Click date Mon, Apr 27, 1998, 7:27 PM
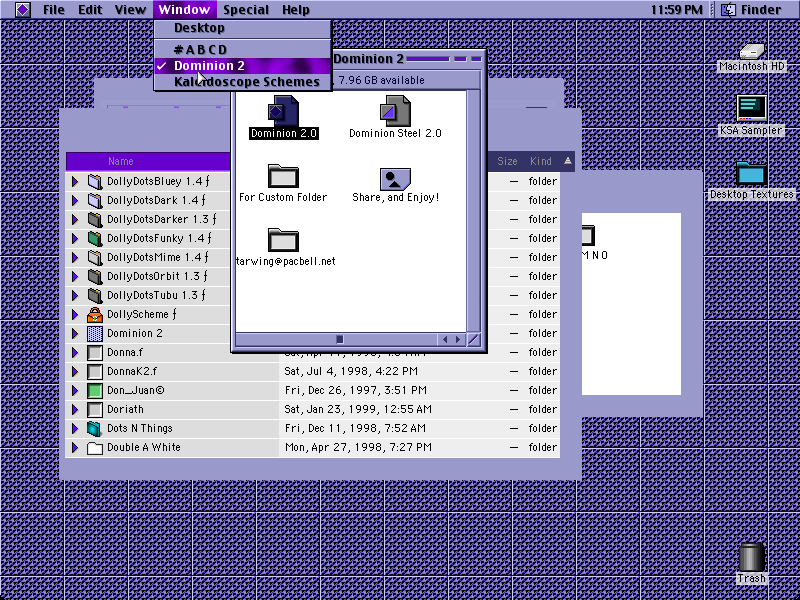 [x=358, y=447]
